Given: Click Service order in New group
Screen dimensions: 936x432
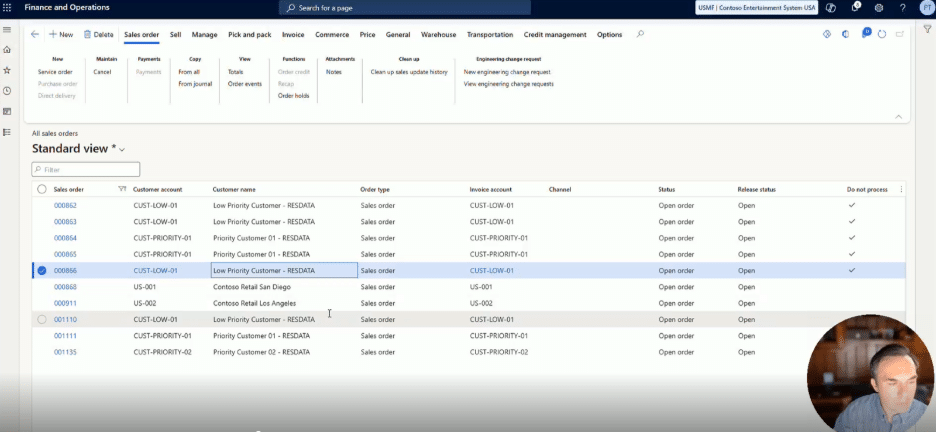Looking at the screenshot, I should (x=55, y=72).
